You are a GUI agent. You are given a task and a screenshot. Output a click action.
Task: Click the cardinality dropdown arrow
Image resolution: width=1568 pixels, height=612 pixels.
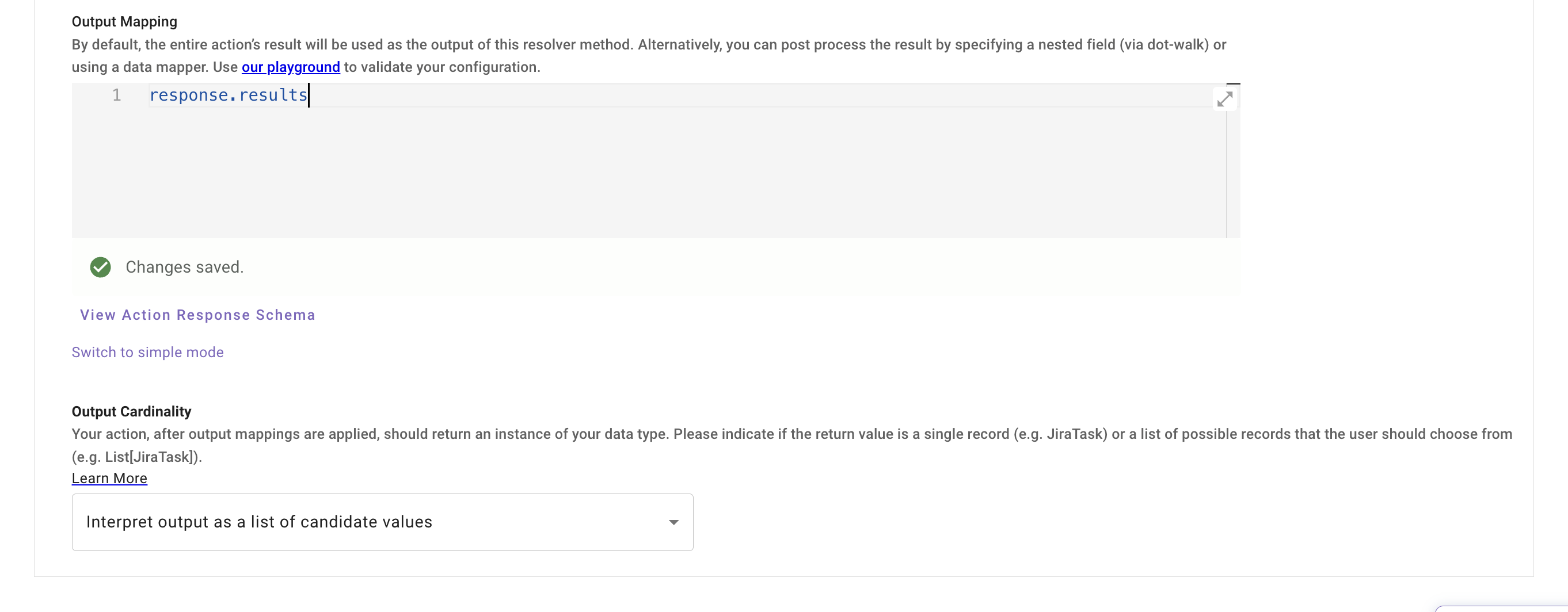(673, 522)
